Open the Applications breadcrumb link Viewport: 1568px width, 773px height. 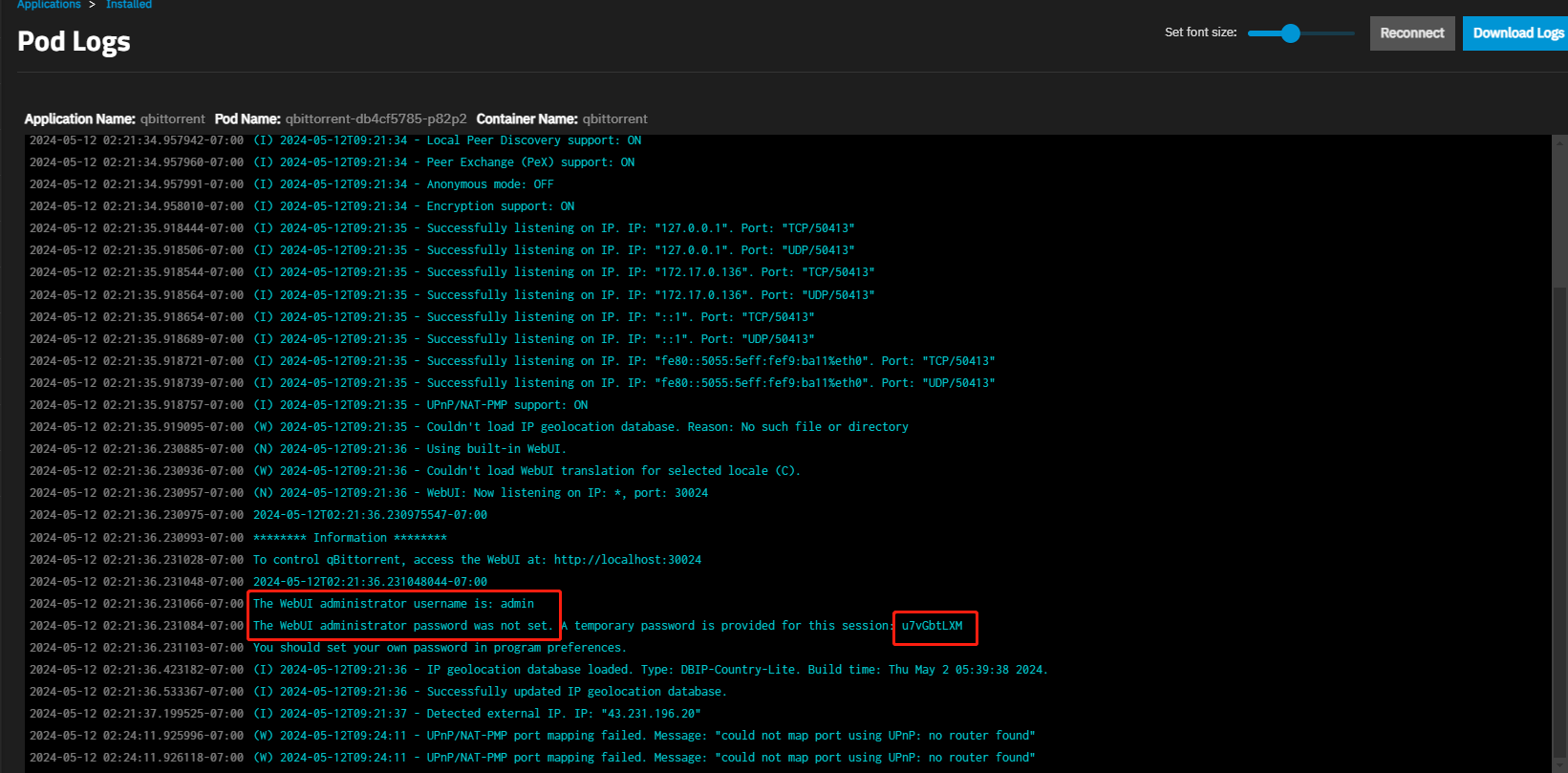tap(49, 5)
